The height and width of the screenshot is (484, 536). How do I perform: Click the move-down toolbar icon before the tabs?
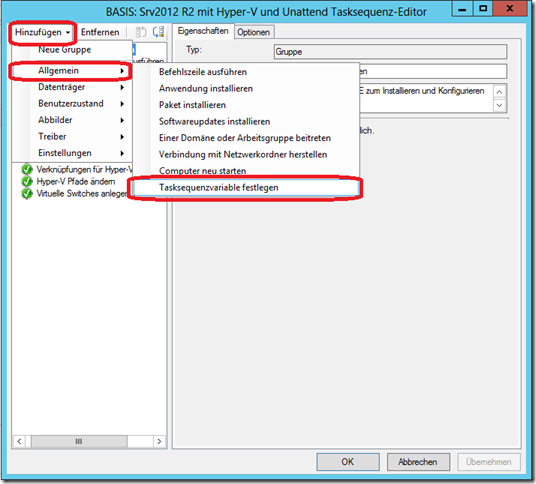[158, 32]
